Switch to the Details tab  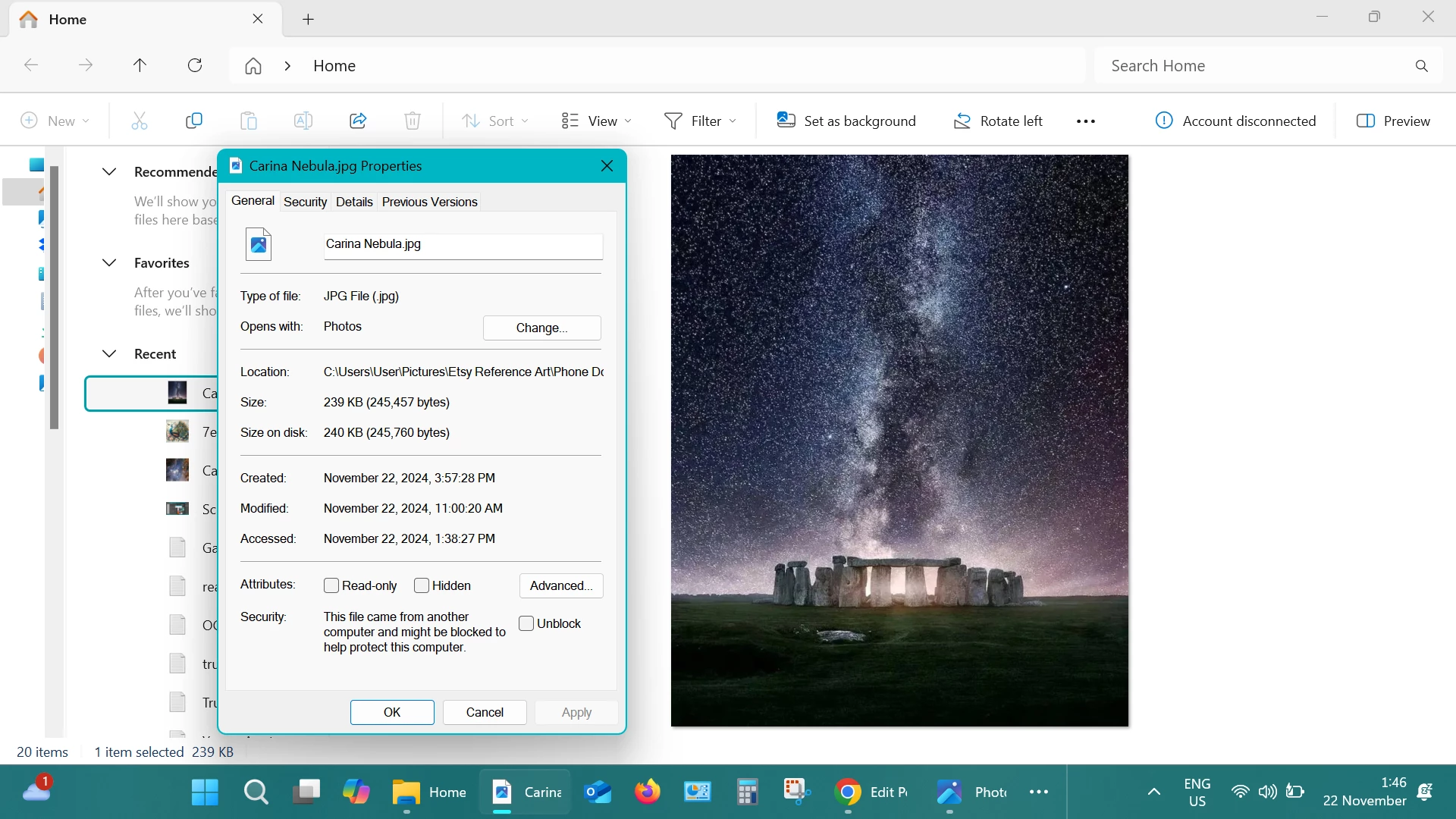[x=354, y=202]
